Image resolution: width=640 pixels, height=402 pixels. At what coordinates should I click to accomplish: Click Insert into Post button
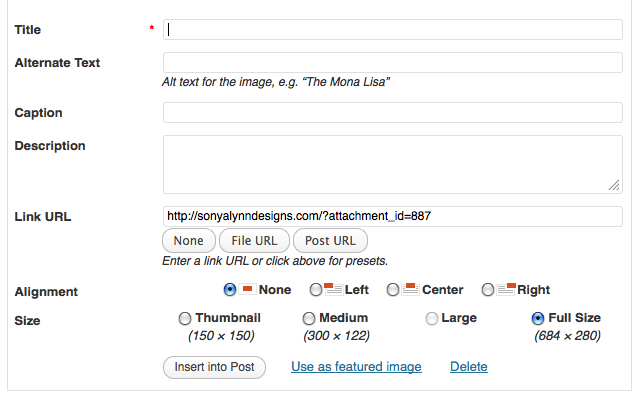(214, 367)
